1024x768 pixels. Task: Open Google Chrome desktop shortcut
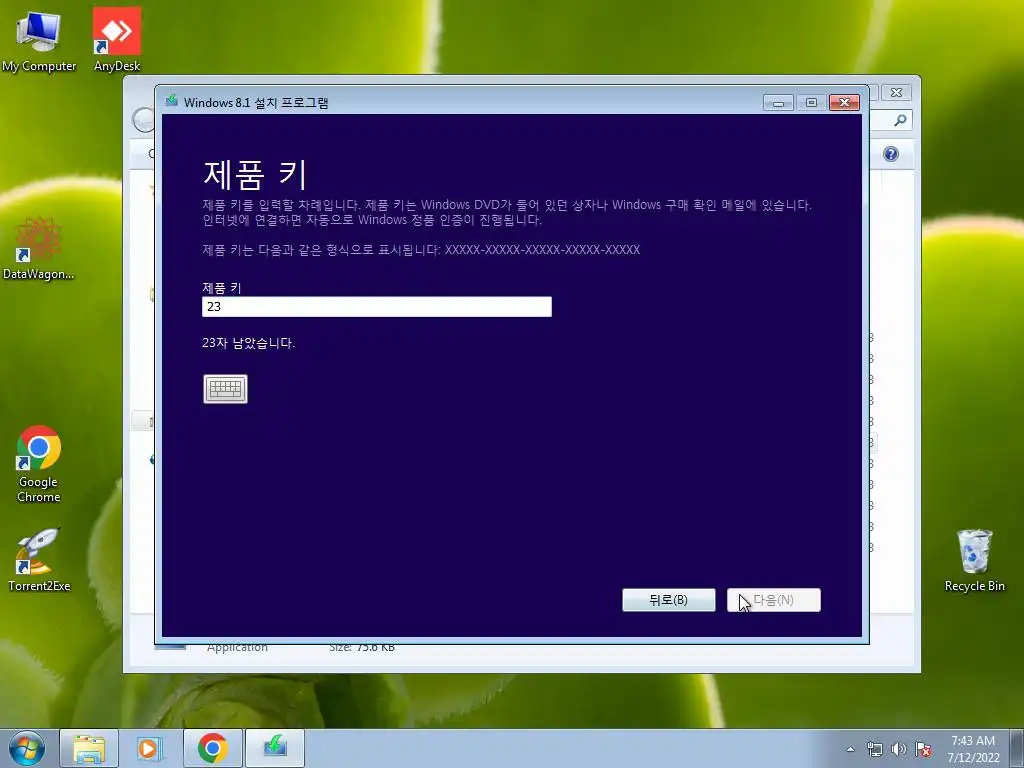pos(39,464)
